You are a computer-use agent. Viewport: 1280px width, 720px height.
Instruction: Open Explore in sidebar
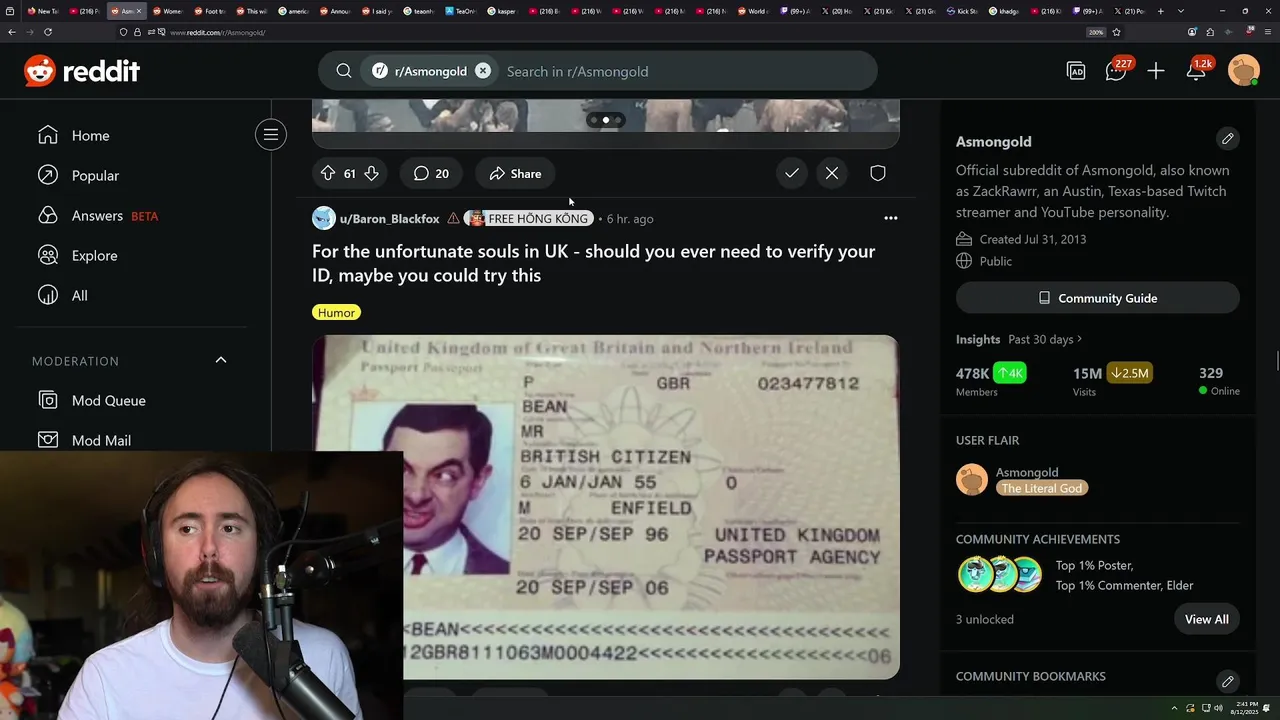pyautogui.click(x=94, y=256)
